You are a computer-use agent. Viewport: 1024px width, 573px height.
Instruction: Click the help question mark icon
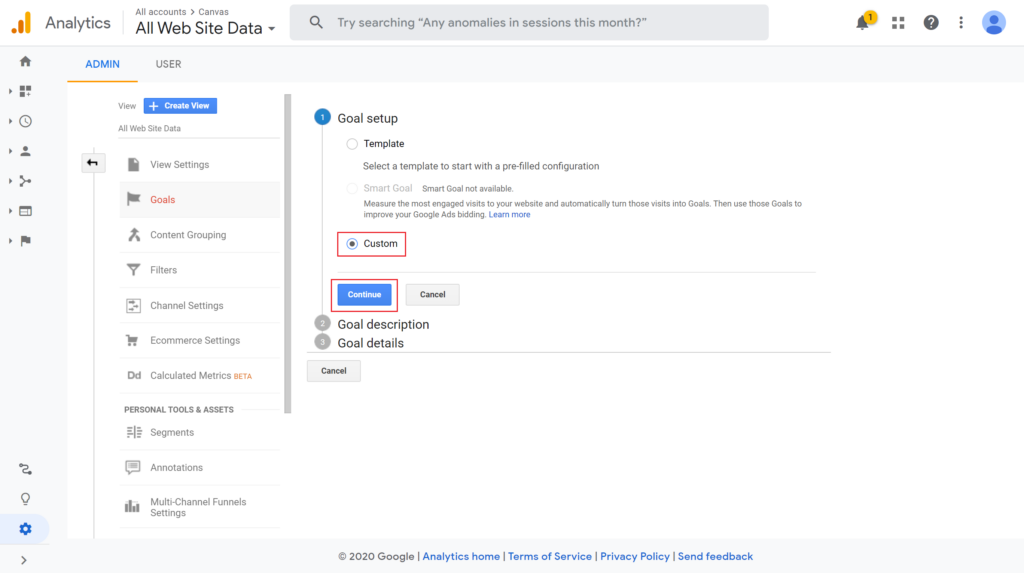point(931,23)
